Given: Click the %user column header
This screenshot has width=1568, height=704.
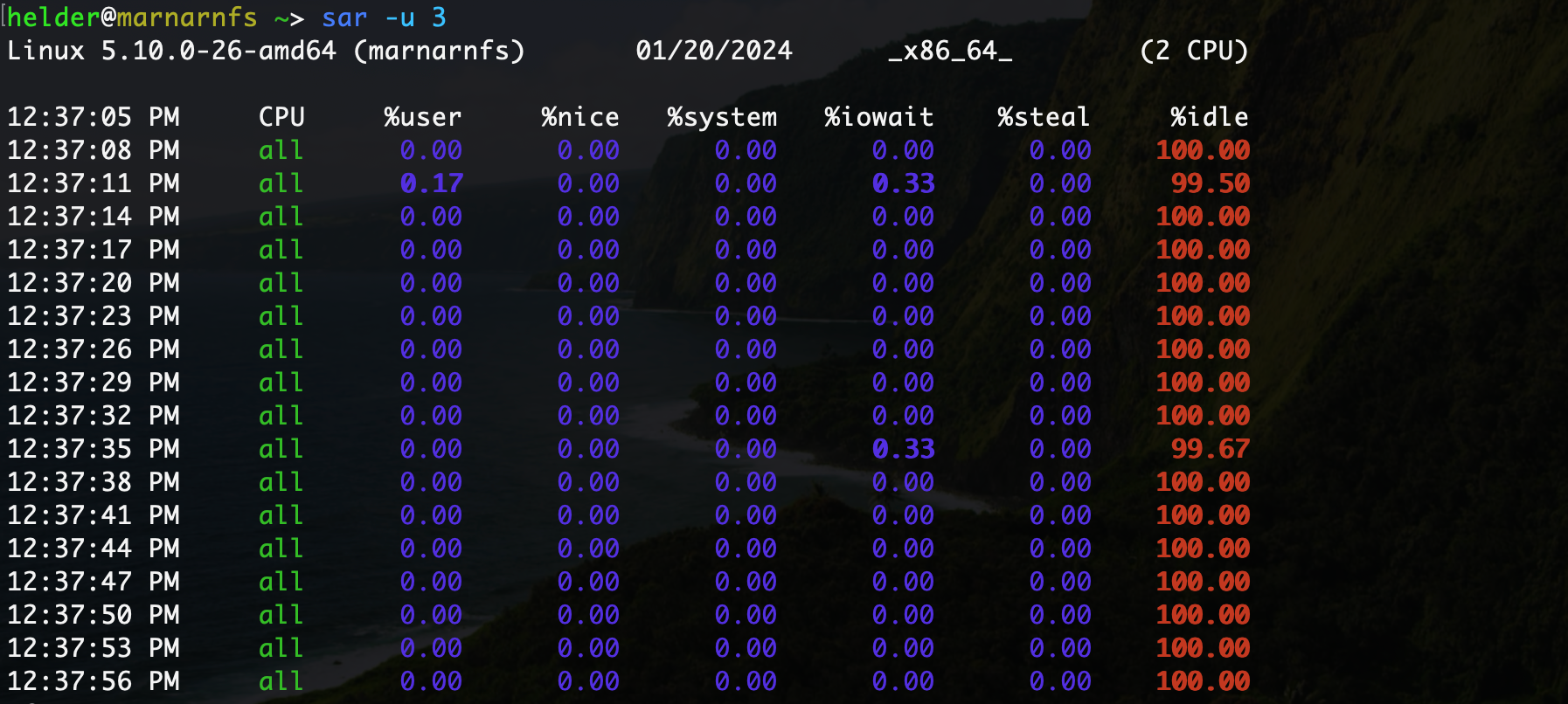Looking at the screenshot, I should tap(423, 117).
